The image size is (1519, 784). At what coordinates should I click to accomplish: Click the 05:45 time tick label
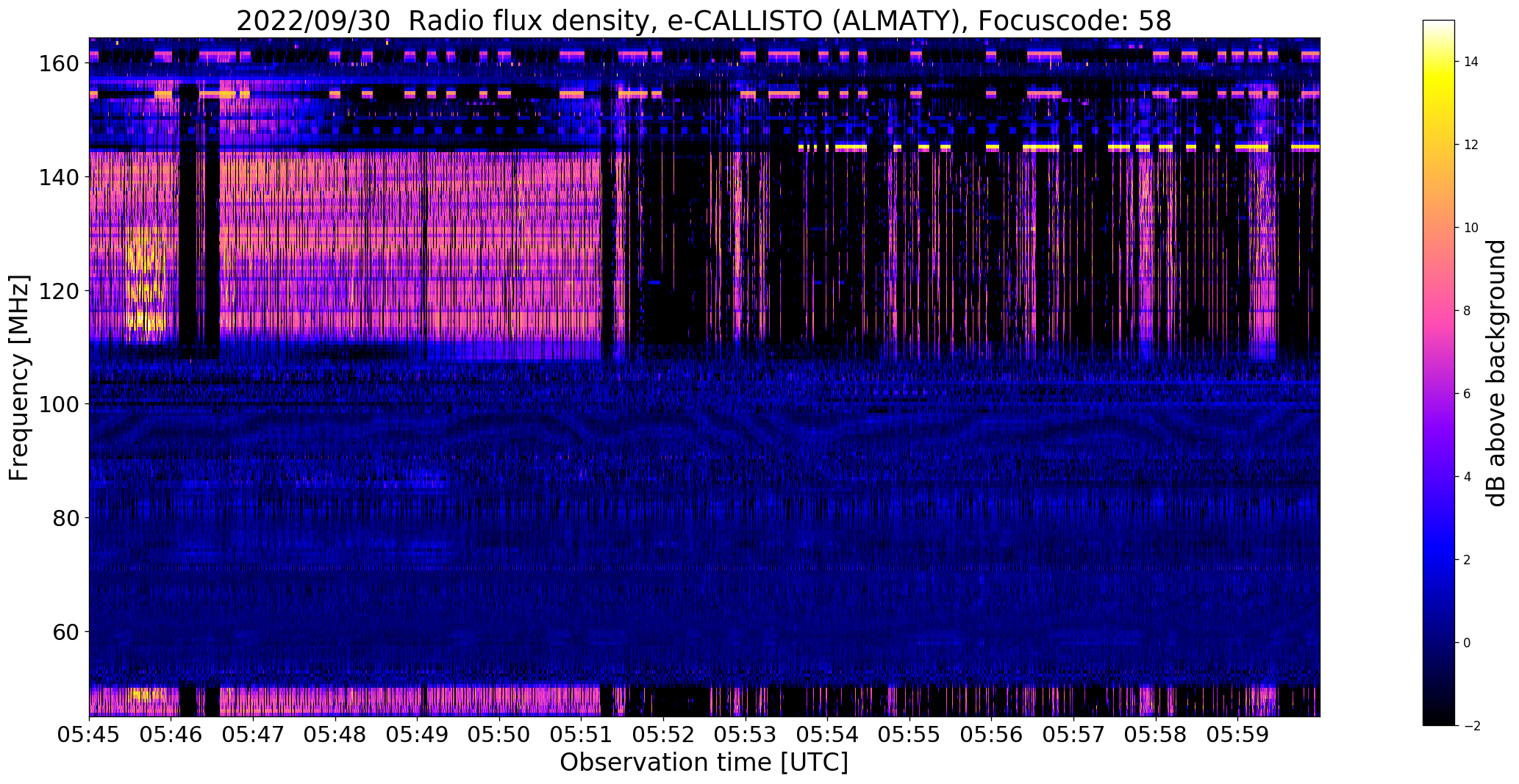(90, 735)
